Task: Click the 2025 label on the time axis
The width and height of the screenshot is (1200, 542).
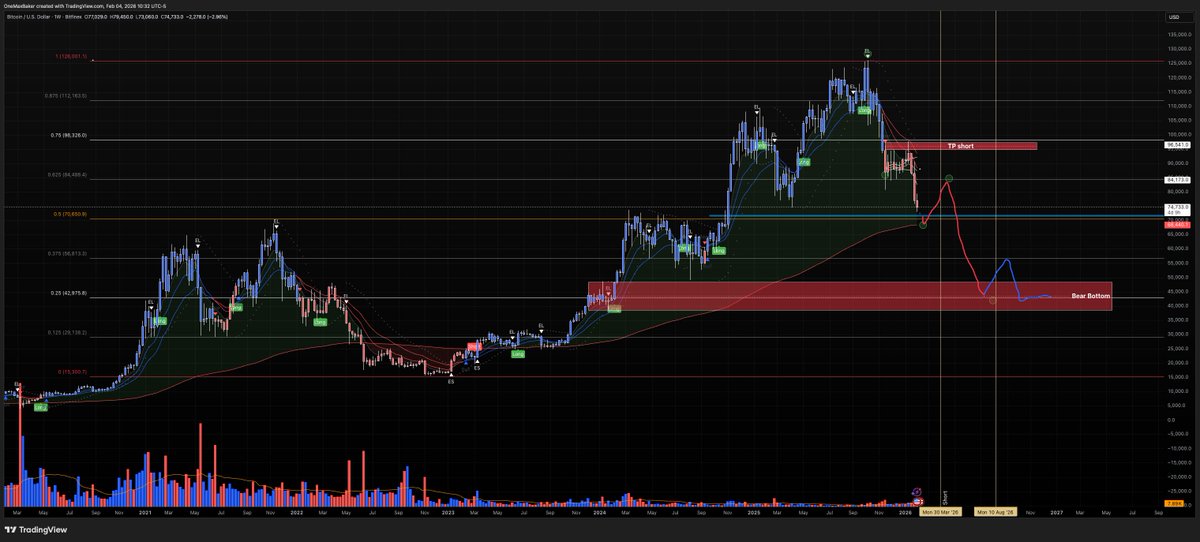Action: click(x=754, y=511)
